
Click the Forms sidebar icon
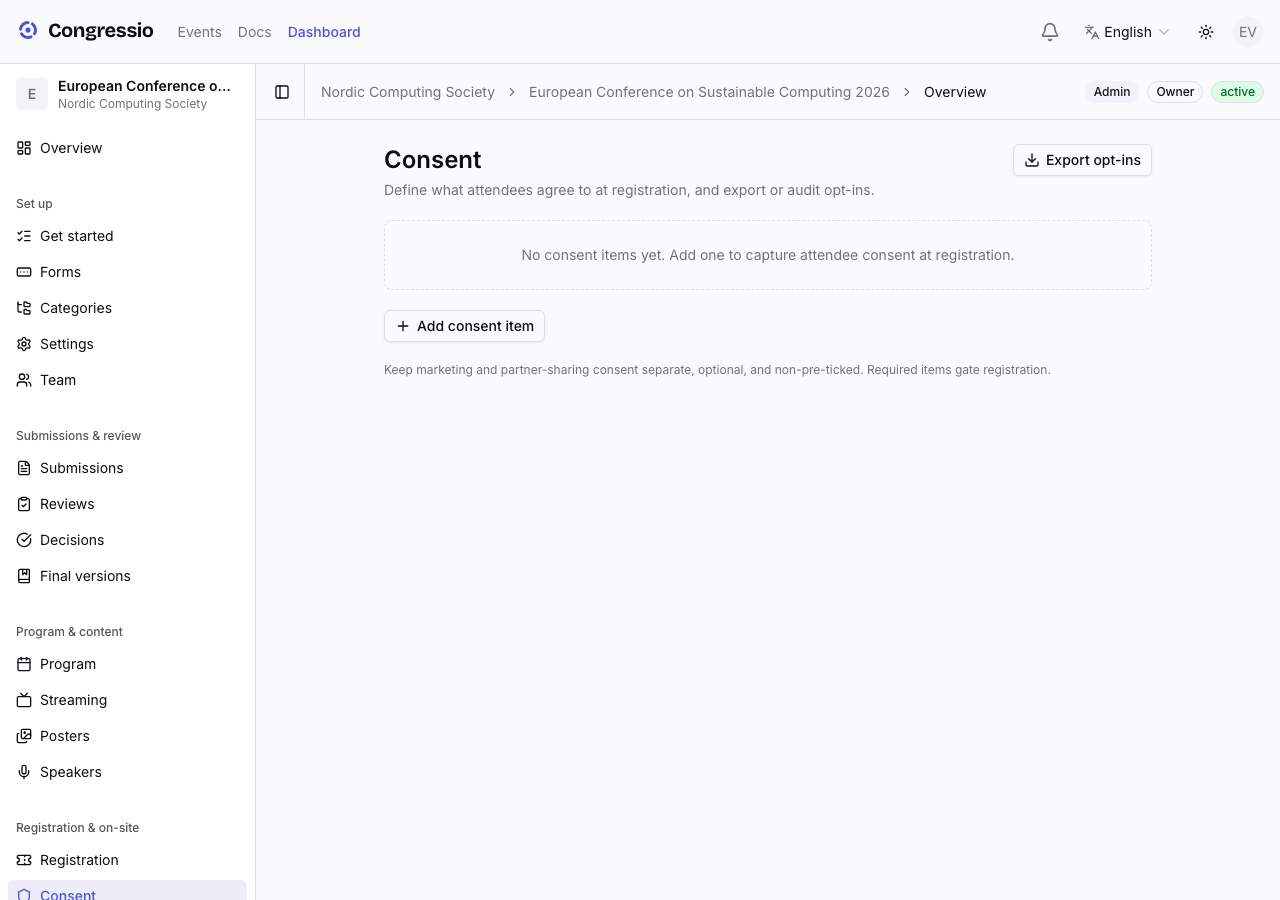(24, 272)
